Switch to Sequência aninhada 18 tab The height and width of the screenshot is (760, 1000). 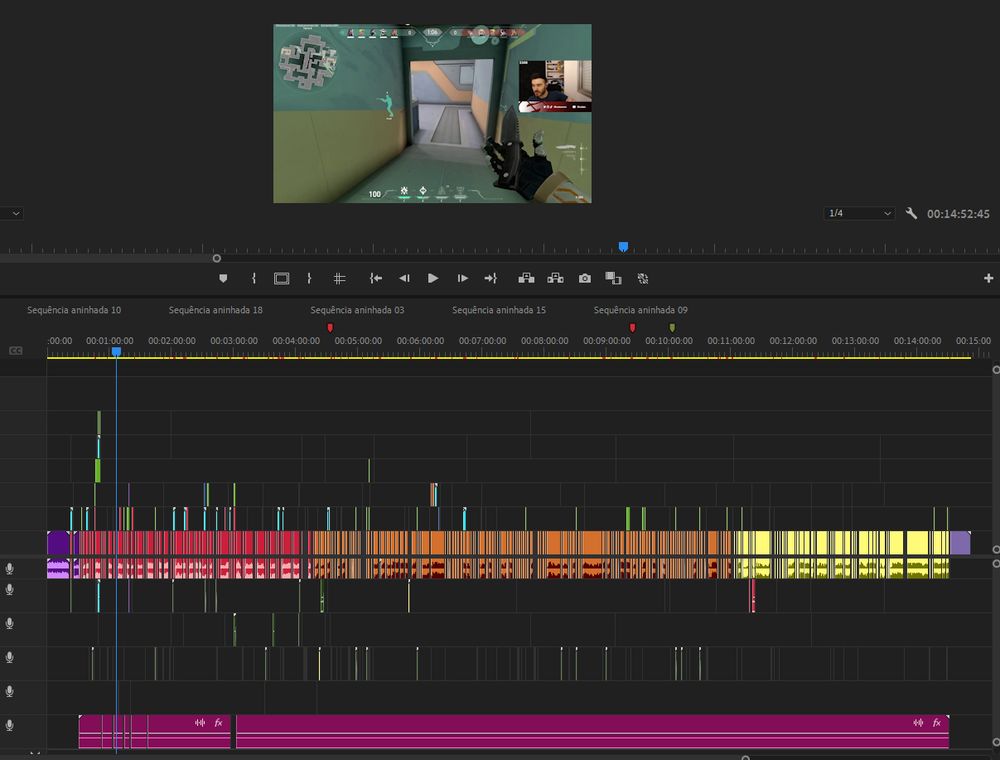(x=216, y=310)
